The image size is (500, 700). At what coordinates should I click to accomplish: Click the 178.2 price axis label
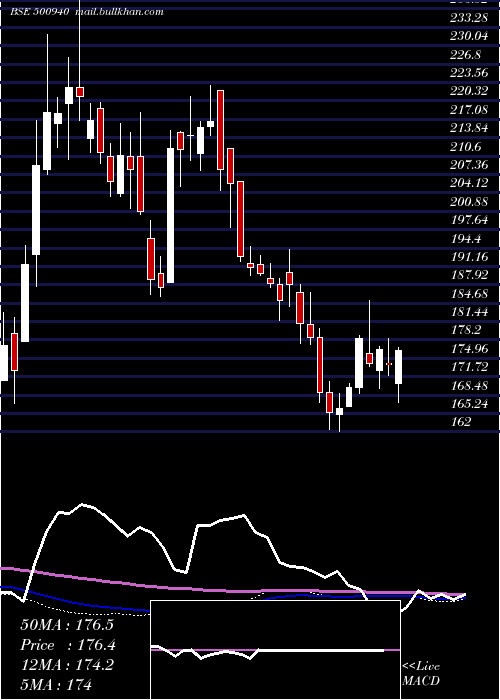pyautogui.click(x=465, y=330)
